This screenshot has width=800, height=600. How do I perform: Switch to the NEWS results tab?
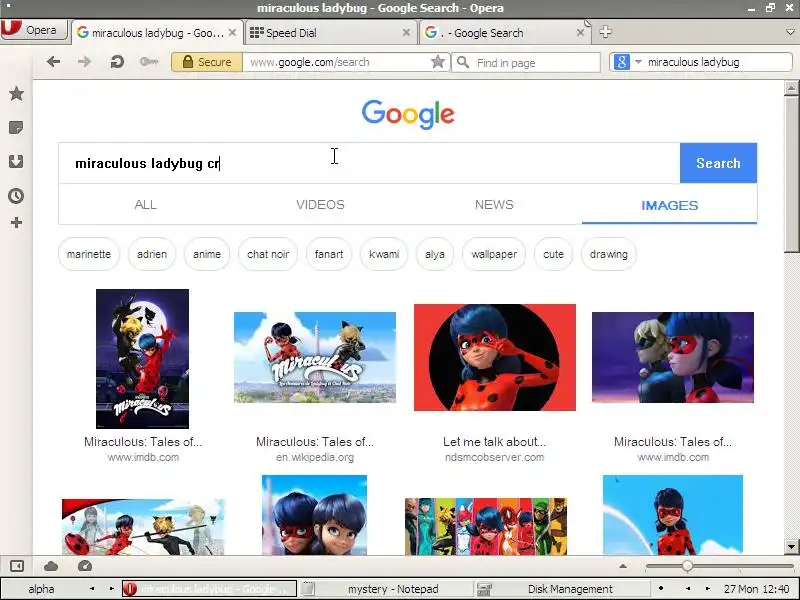pos(494,205)
